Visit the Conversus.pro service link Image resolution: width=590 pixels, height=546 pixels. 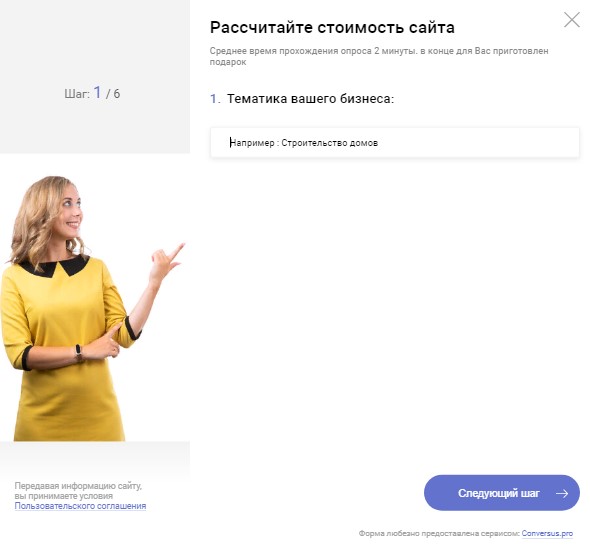pyautogui.click(x=547, y=533)
